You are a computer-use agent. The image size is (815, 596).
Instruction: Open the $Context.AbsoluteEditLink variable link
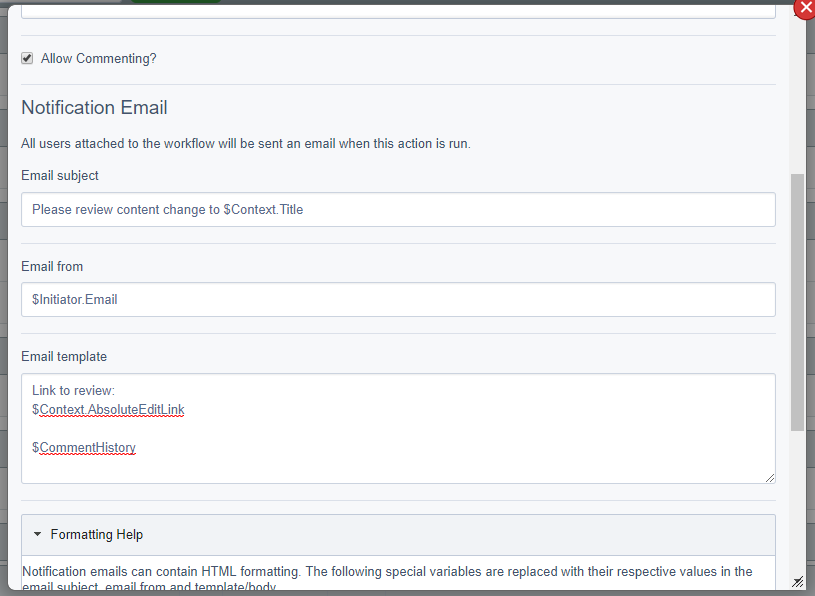pyautogui.click(x=108, y=409)
